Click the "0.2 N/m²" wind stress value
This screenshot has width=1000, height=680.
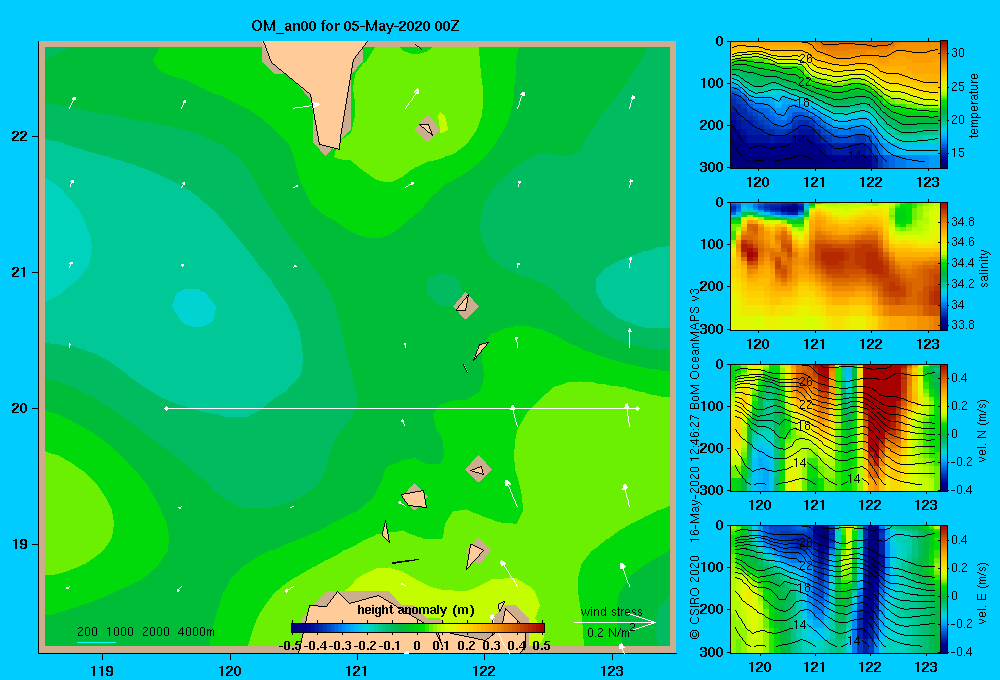point(611,632)
